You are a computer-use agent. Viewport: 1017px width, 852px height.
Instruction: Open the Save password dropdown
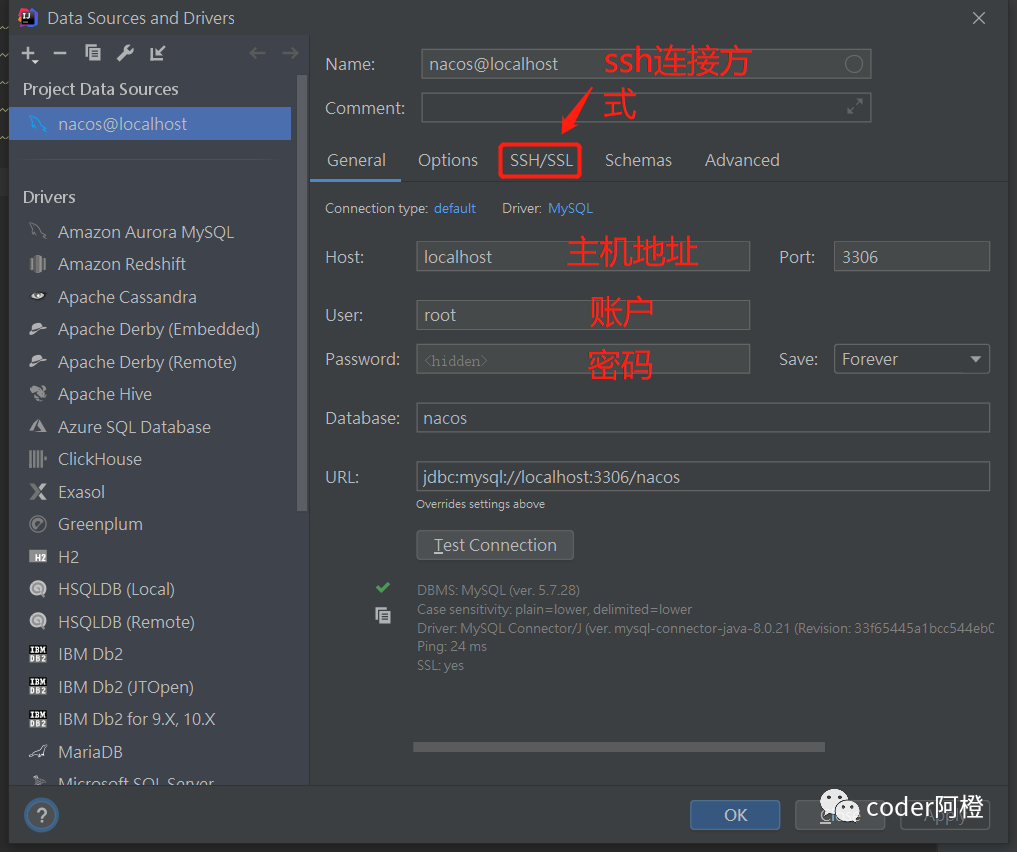911,359
